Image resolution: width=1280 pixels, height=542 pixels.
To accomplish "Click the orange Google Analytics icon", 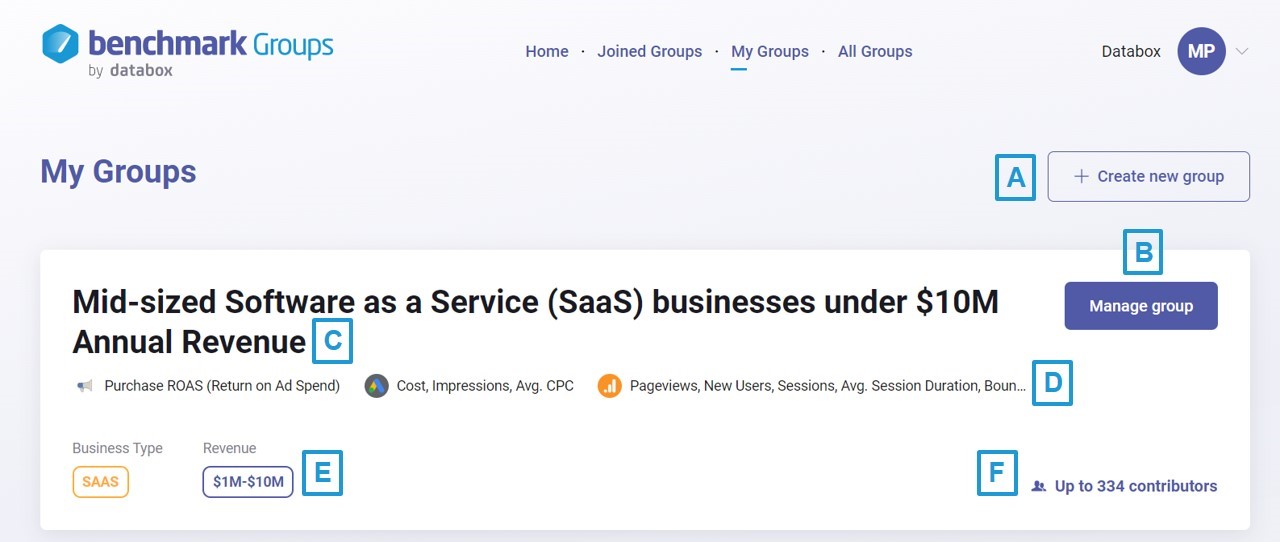I will coord(609,386).
